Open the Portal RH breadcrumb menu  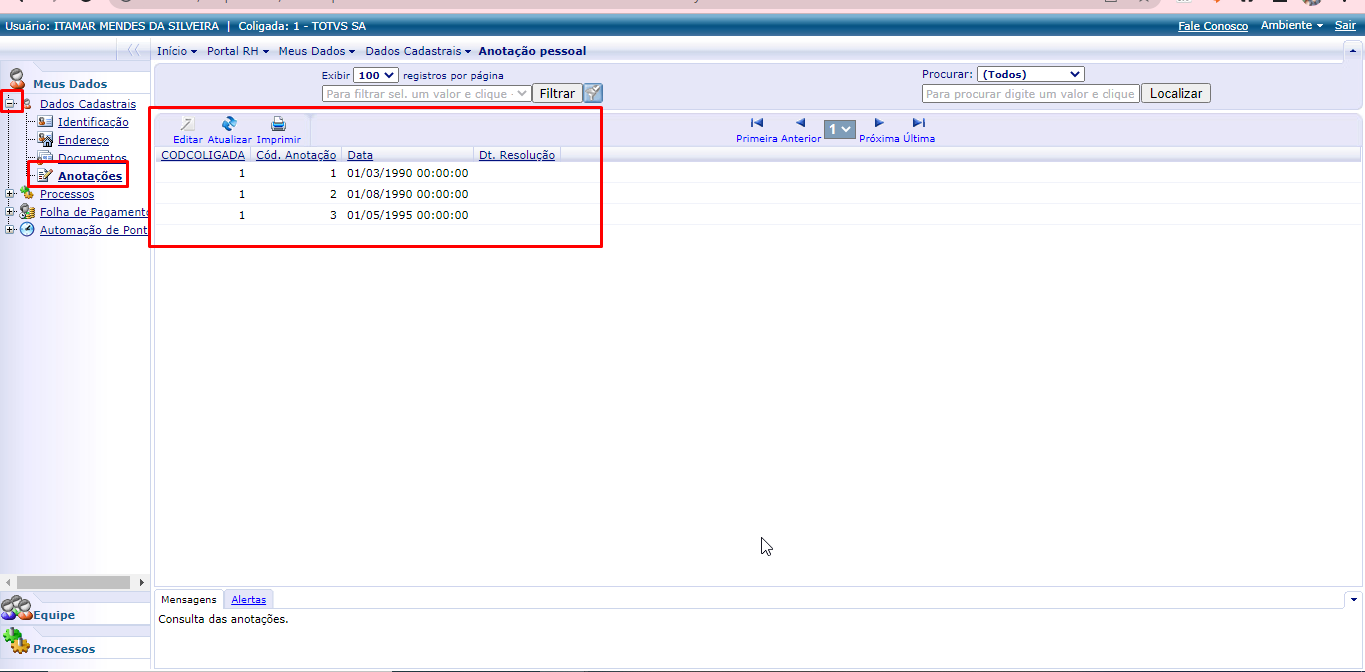click(238, 51)
